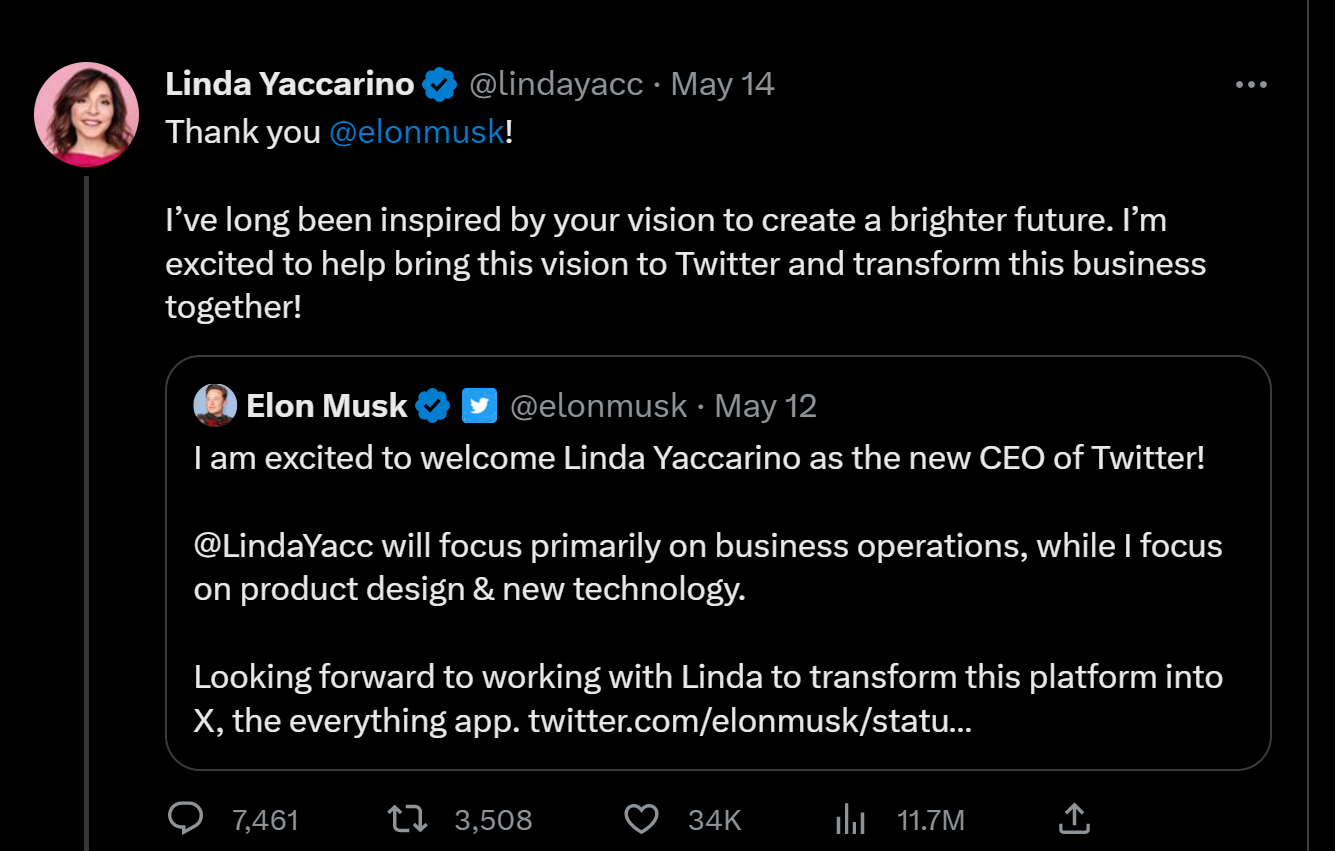Open the May 14 tweet timestamp

coord(722,85)
